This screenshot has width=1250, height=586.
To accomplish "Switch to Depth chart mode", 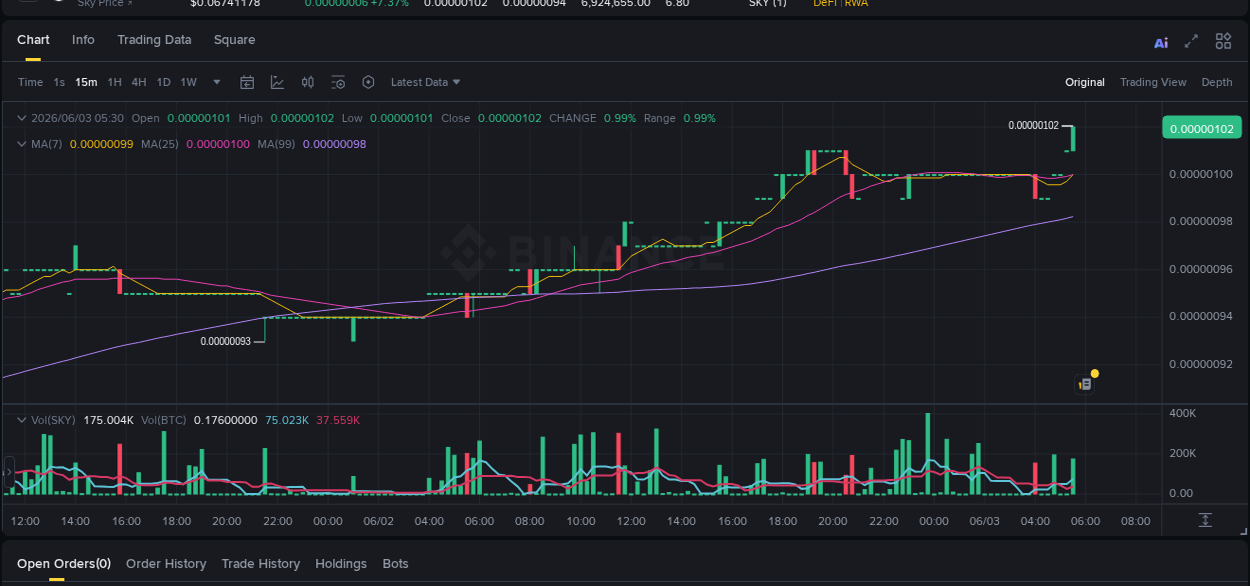I will [1217, 82].
